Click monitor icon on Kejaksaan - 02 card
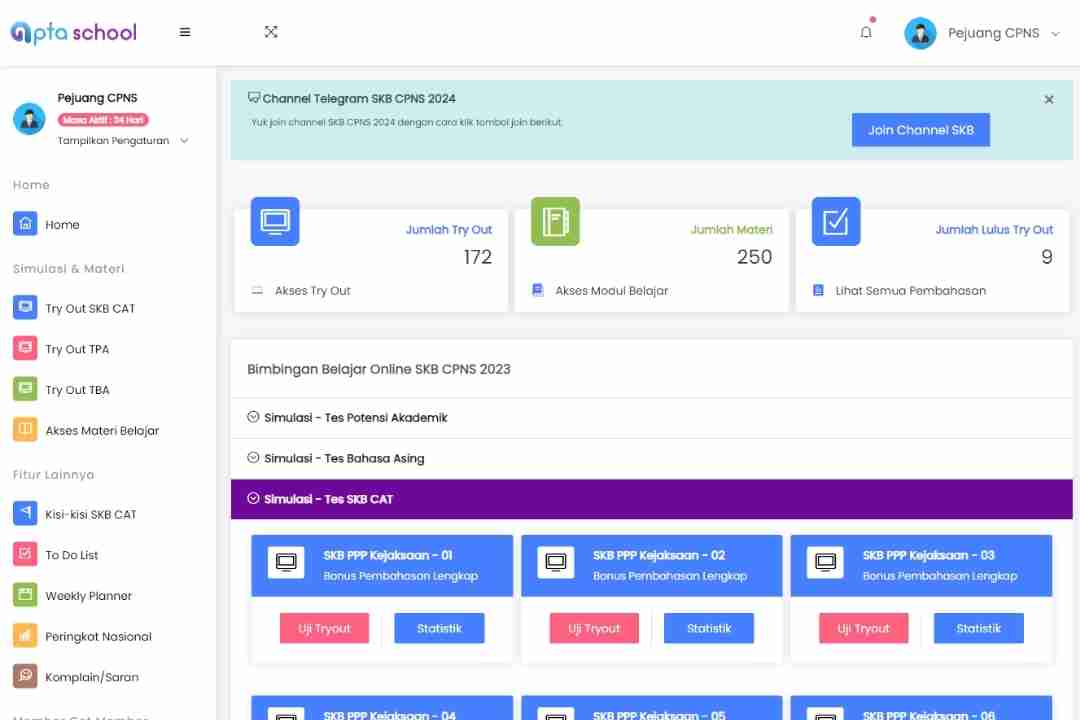Image resolution: width=1080 pixels, height=720 pixels. click(x=556, y=562)
